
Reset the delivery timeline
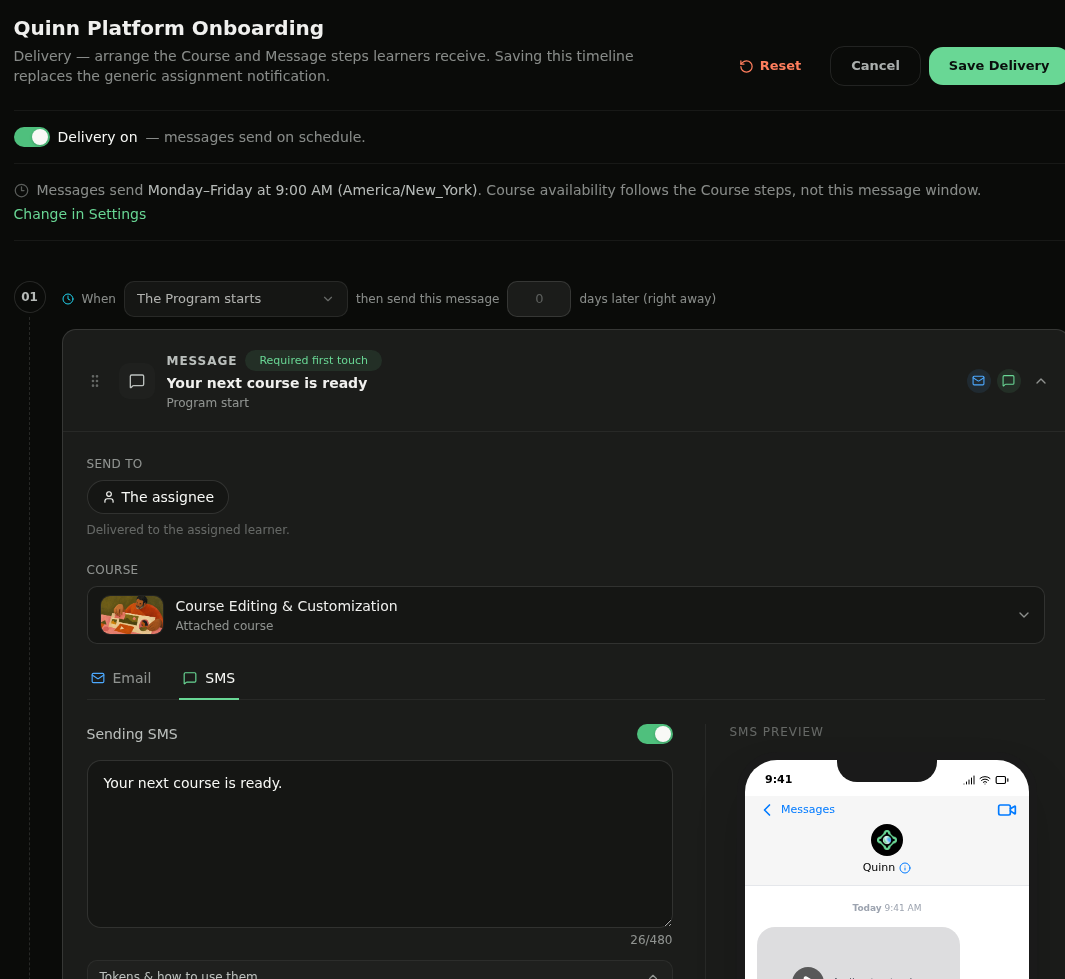pos(770,66)
